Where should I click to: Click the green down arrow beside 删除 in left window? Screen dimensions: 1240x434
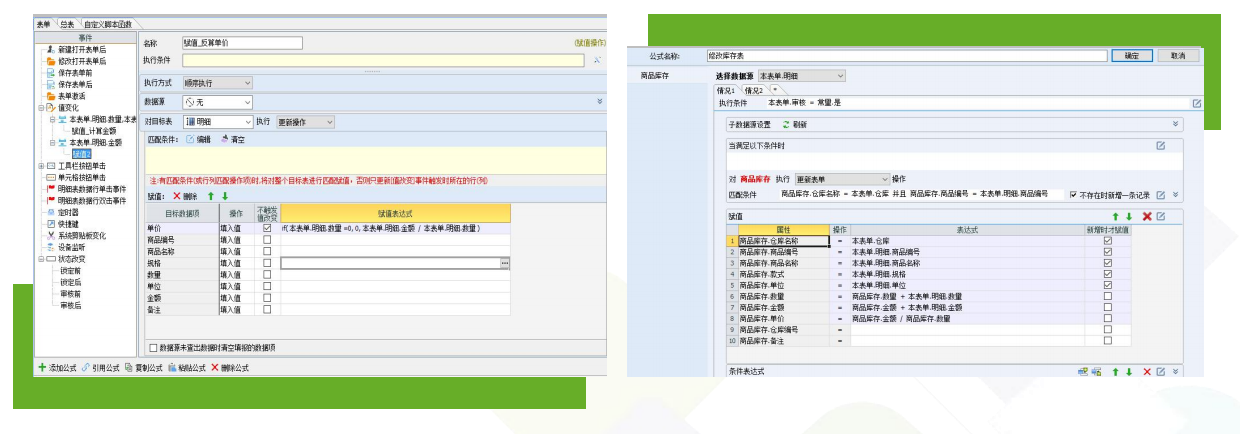[224, 196]
